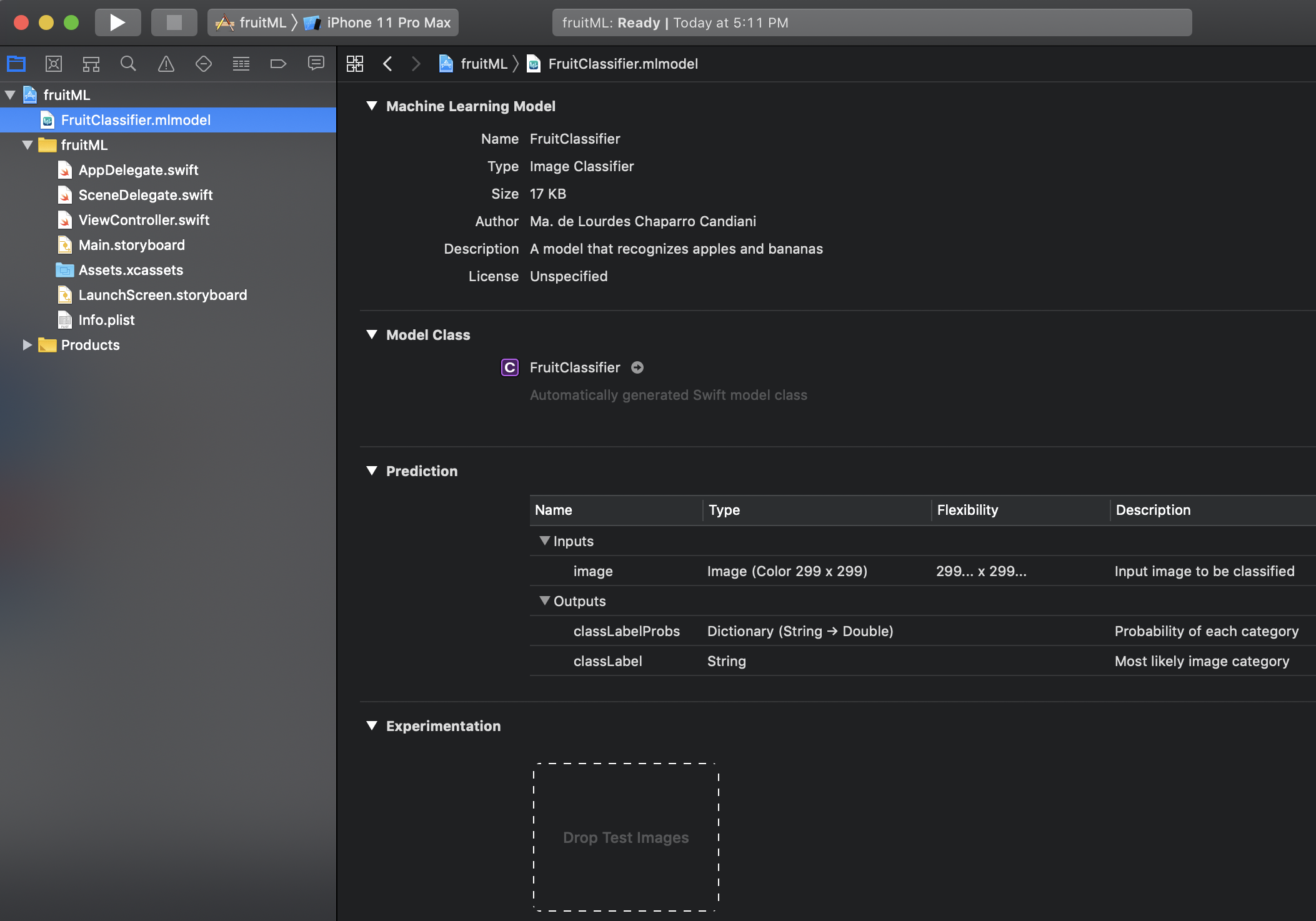Click 'Most likely image category' description
The image size is (1316, 921).
[x=1202, y=661]
